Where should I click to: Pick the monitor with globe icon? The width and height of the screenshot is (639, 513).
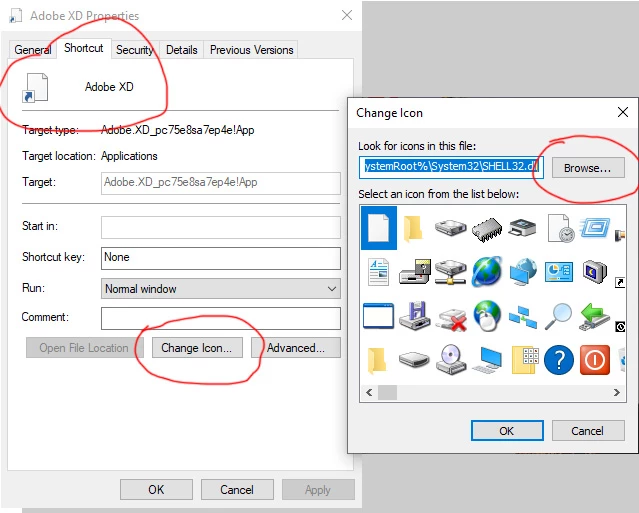click(523, 272)
